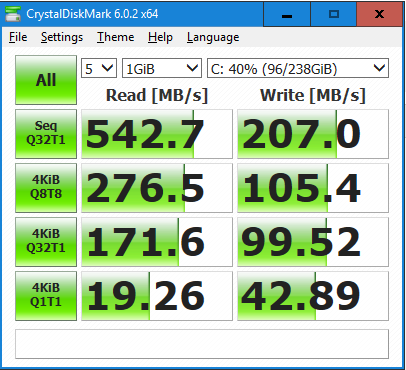
Task: Run the 4KiB Q32T1 benchmark
Action: 46,242
